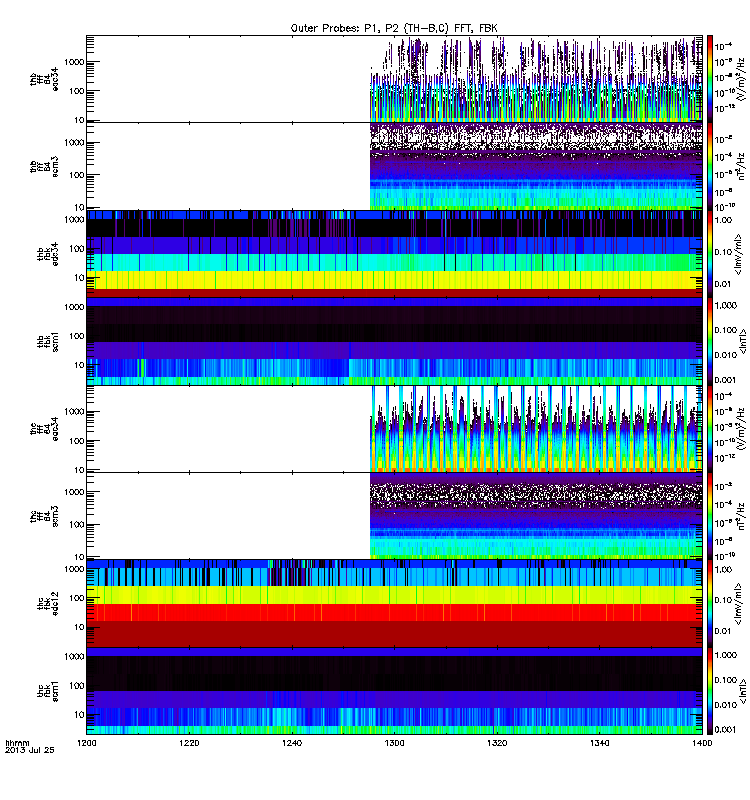Viewport: 750px width, 800px height.
Task: Click the '1300' time label on the x-axis
Action: point(394,743)
